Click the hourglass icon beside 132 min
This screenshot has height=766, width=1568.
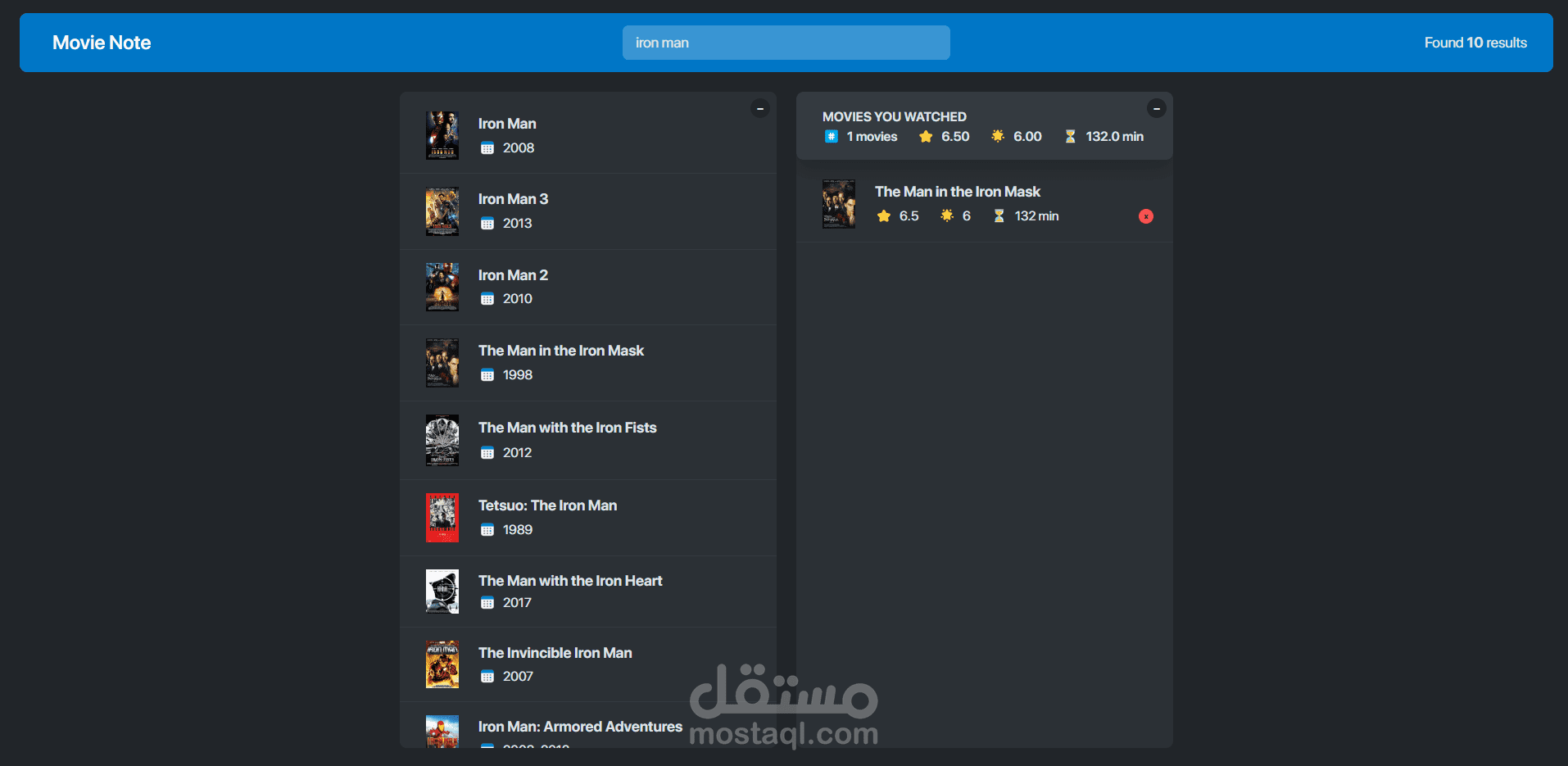pyautogui.click(x=999, y=216)
